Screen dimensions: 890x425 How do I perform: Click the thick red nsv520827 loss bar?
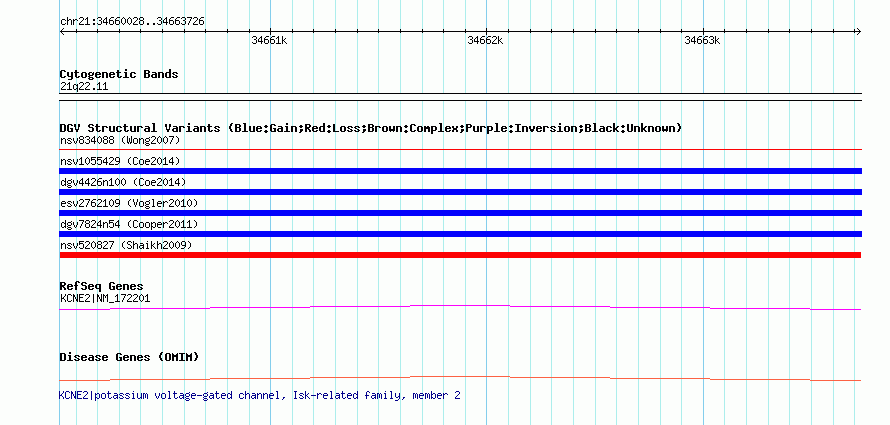click(460, 255)
